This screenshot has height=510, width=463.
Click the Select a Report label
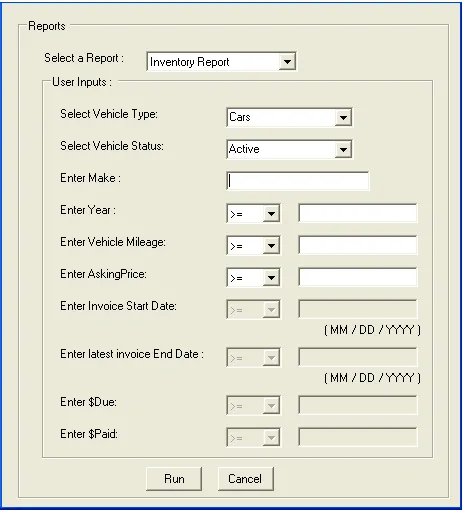pos(84,58)
